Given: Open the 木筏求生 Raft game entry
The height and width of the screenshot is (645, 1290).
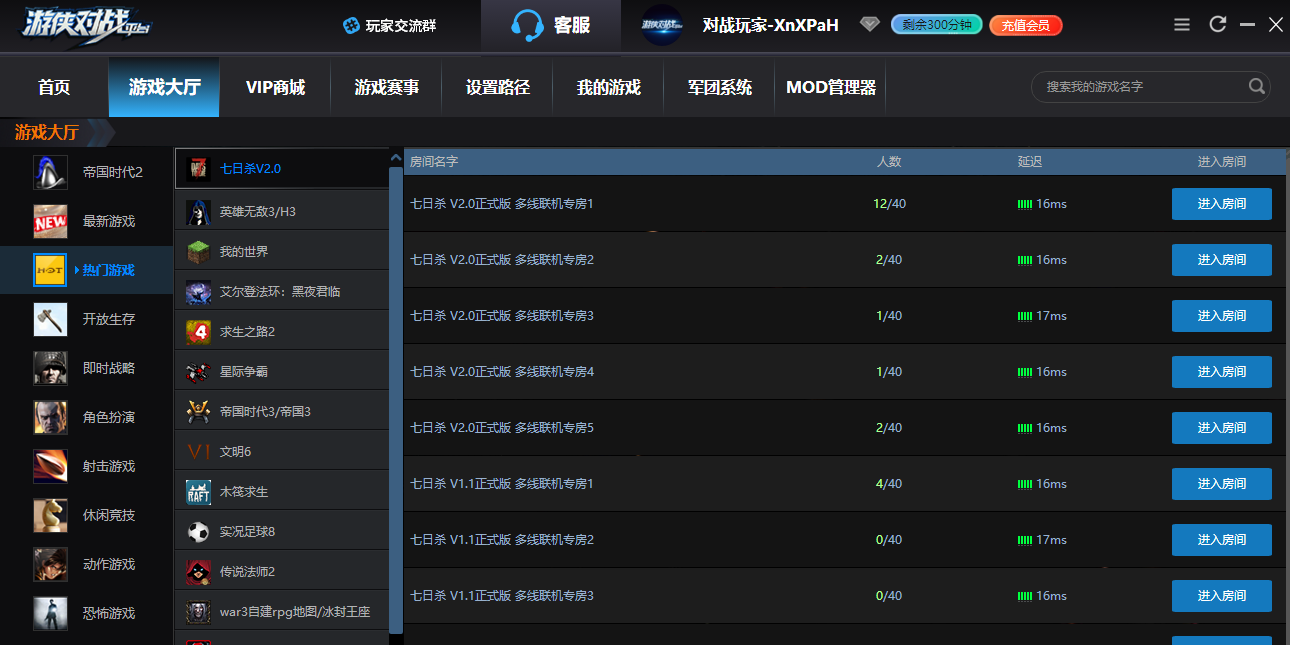Looking at the screenshot, I should click(282, 492).
